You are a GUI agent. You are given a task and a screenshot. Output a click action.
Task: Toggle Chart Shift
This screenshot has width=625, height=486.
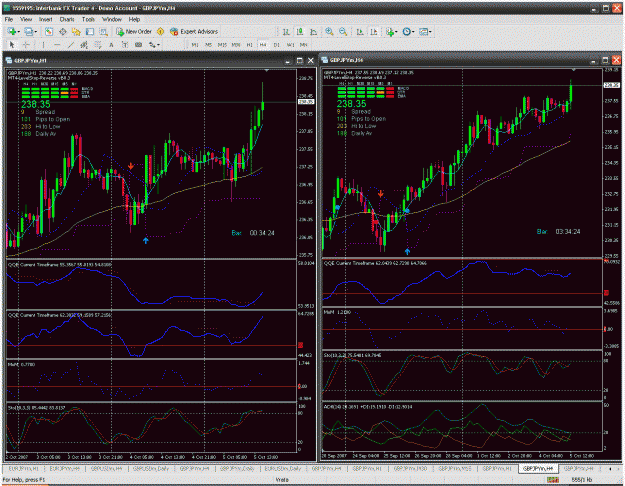373,31
